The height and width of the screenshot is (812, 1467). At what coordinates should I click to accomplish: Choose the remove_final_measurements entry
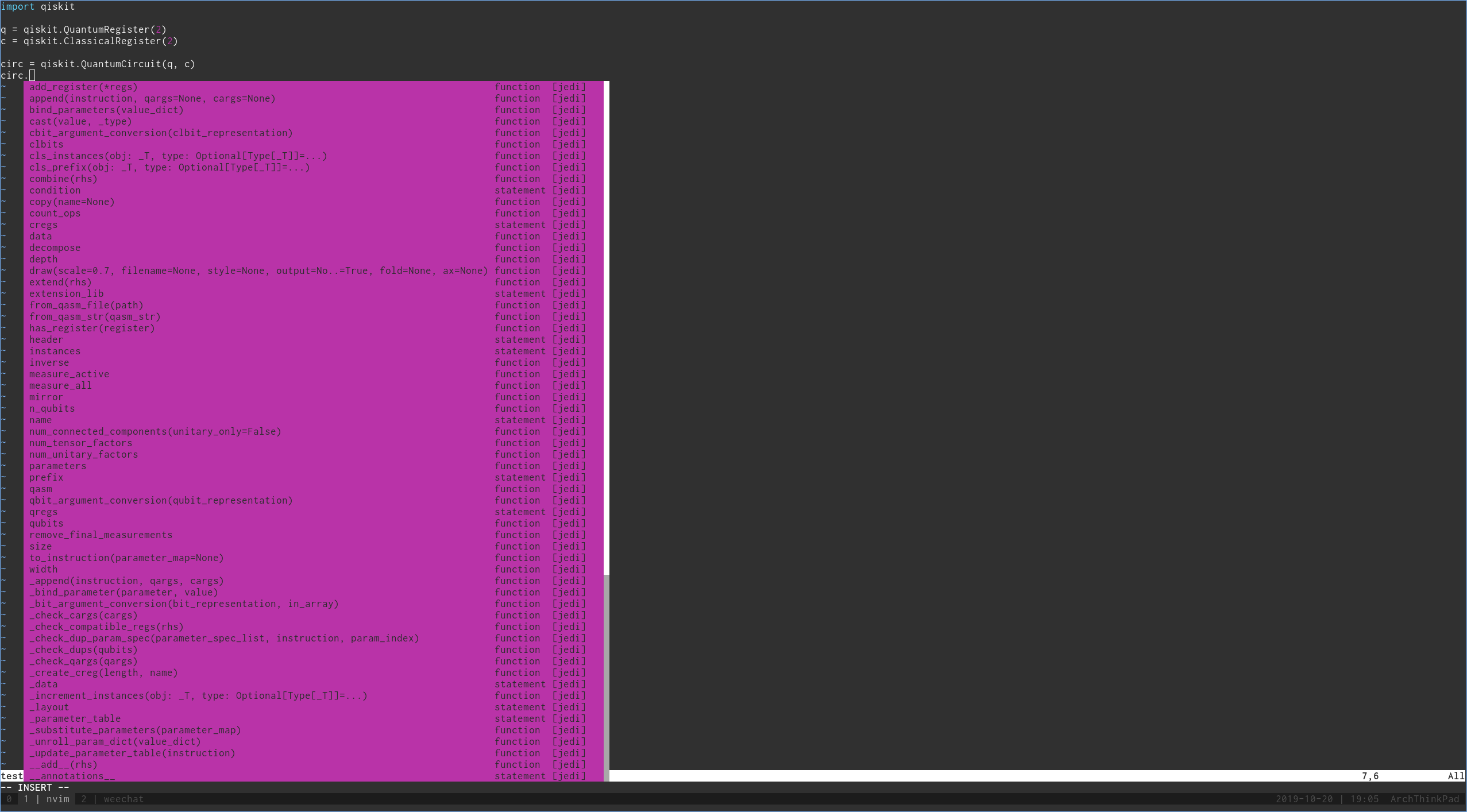click(101, 535)
